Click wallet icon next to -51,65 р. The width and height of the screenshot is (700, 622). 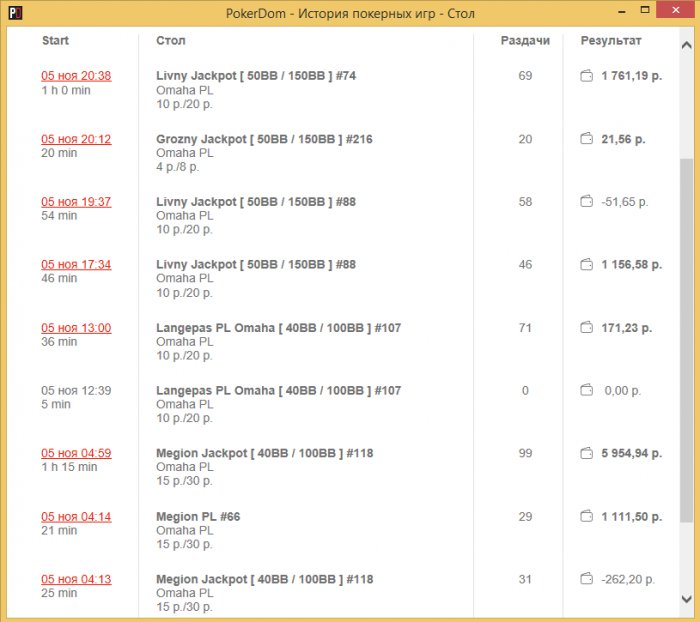[586, 202]
